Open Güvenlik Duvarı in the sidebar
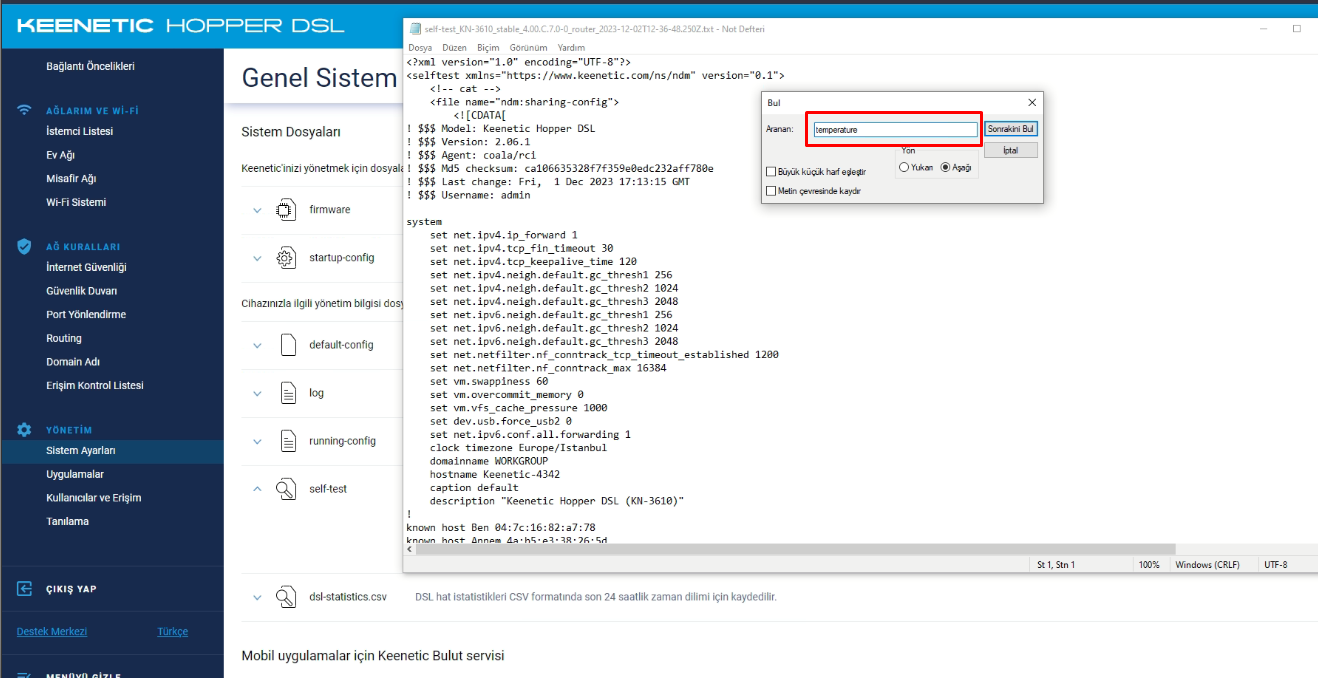 pos(81,291)
